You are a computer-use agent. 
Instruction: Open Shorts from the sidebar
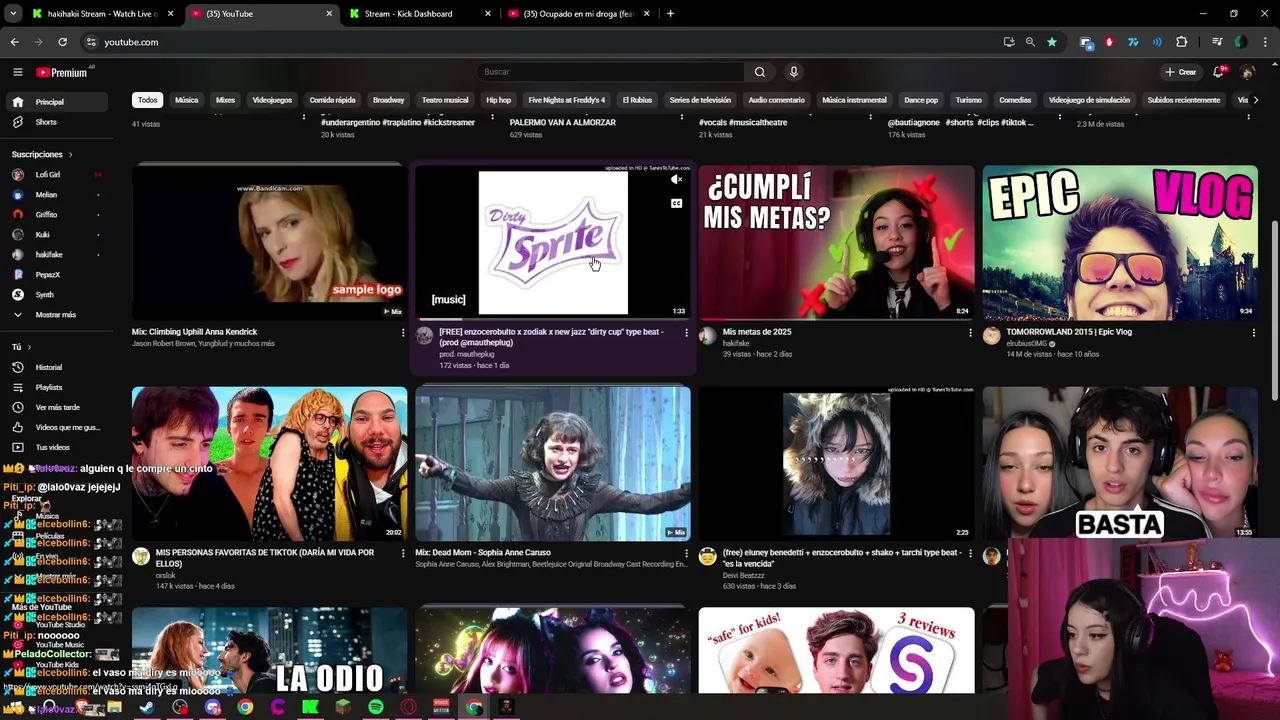[x=58, y=122]
